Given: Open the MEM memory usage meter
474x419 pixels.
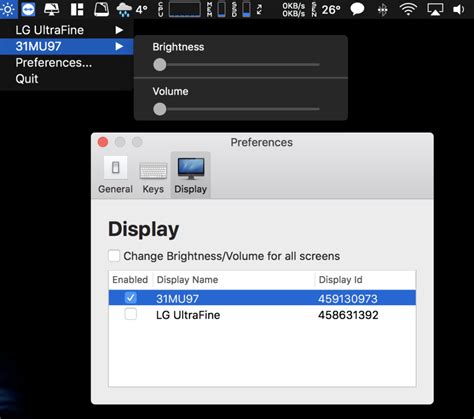Looking at the screenshot, I should (x=221, y=9).
